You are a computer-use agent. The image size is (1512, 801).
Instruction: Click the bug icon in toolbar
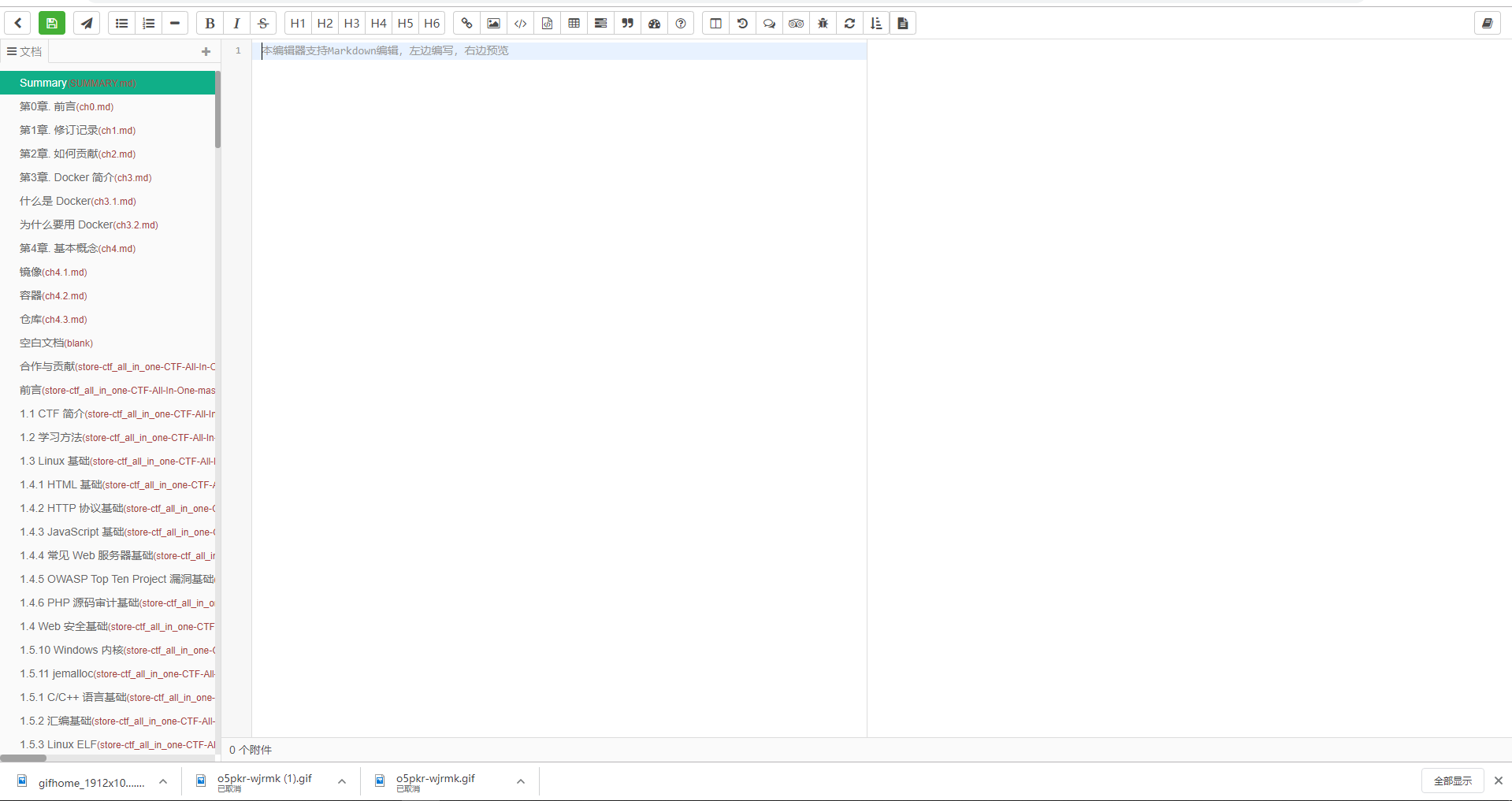click(x=823, y=24)
